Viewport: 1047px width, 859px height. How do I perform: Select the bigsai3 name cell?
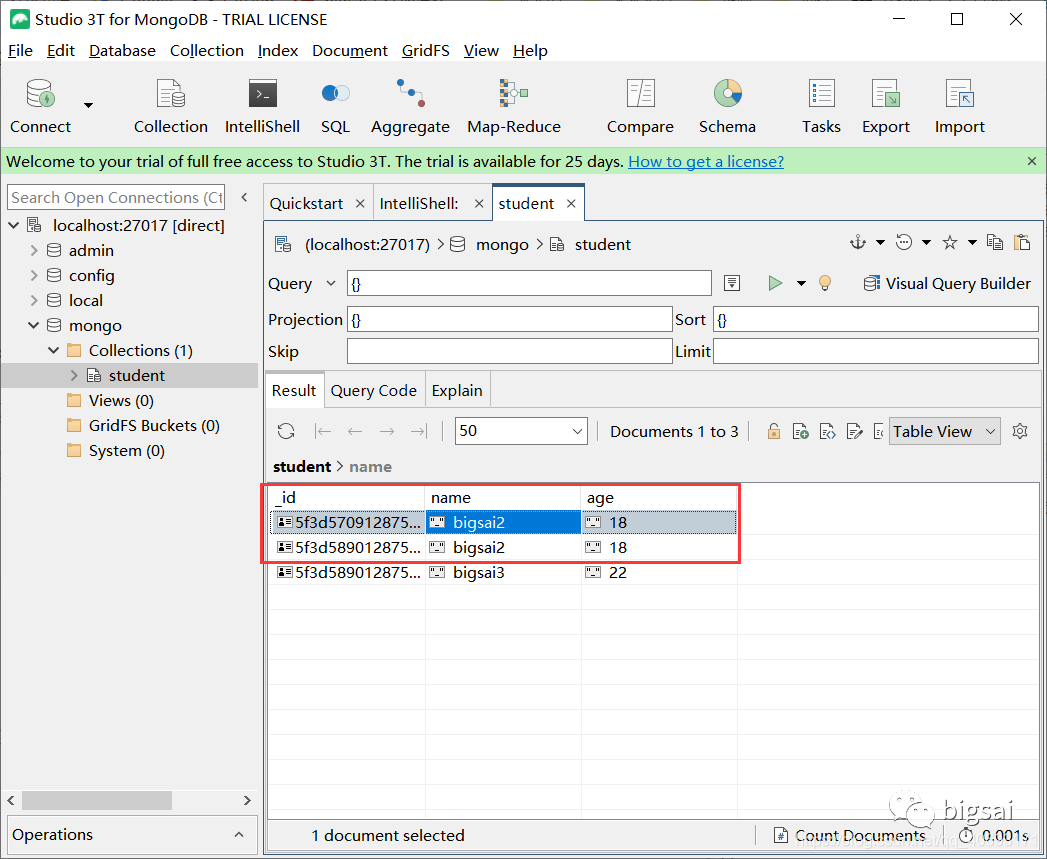coord(503,572)
